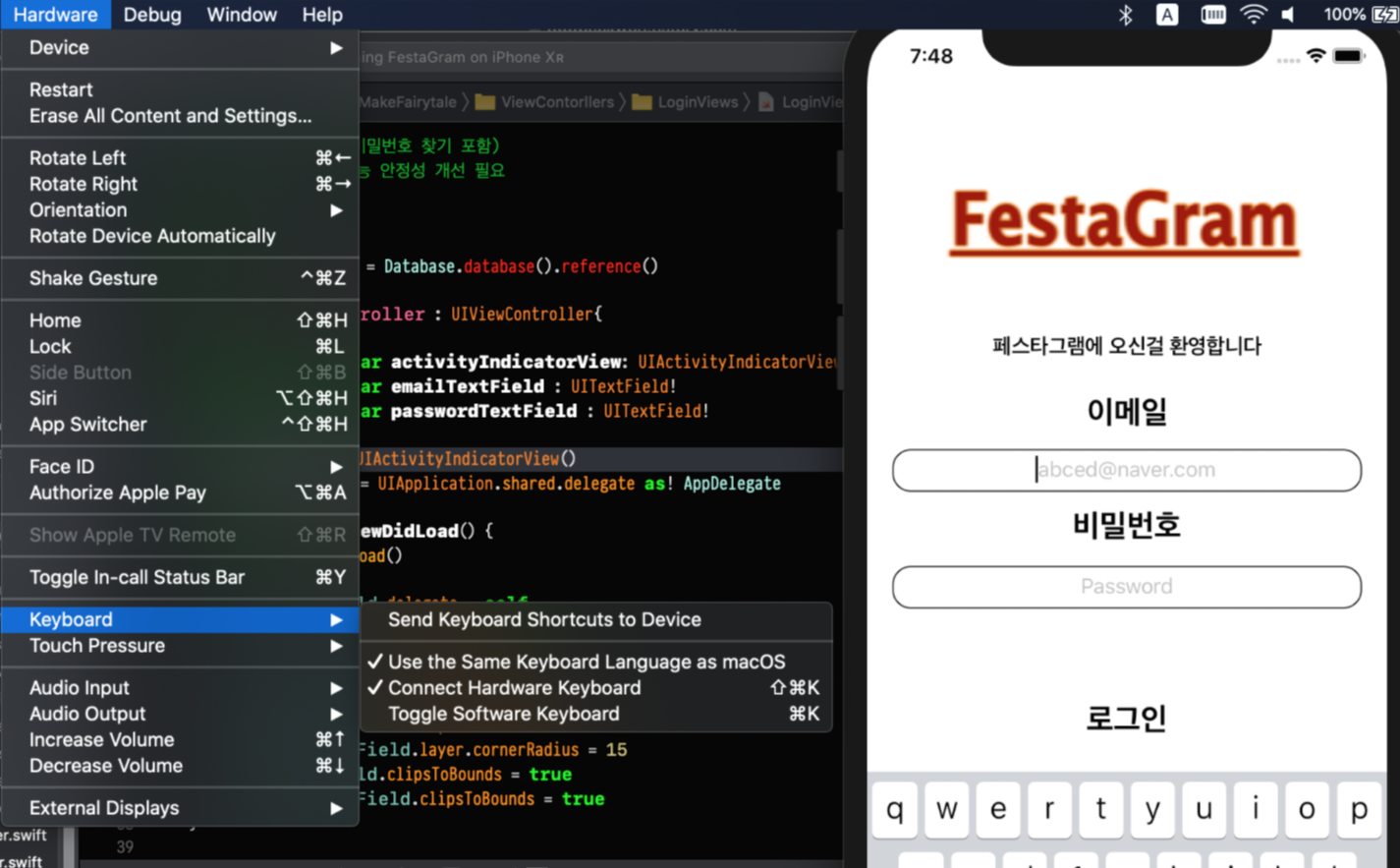Tap the y key on simulator keyboard

[1152, 810]
